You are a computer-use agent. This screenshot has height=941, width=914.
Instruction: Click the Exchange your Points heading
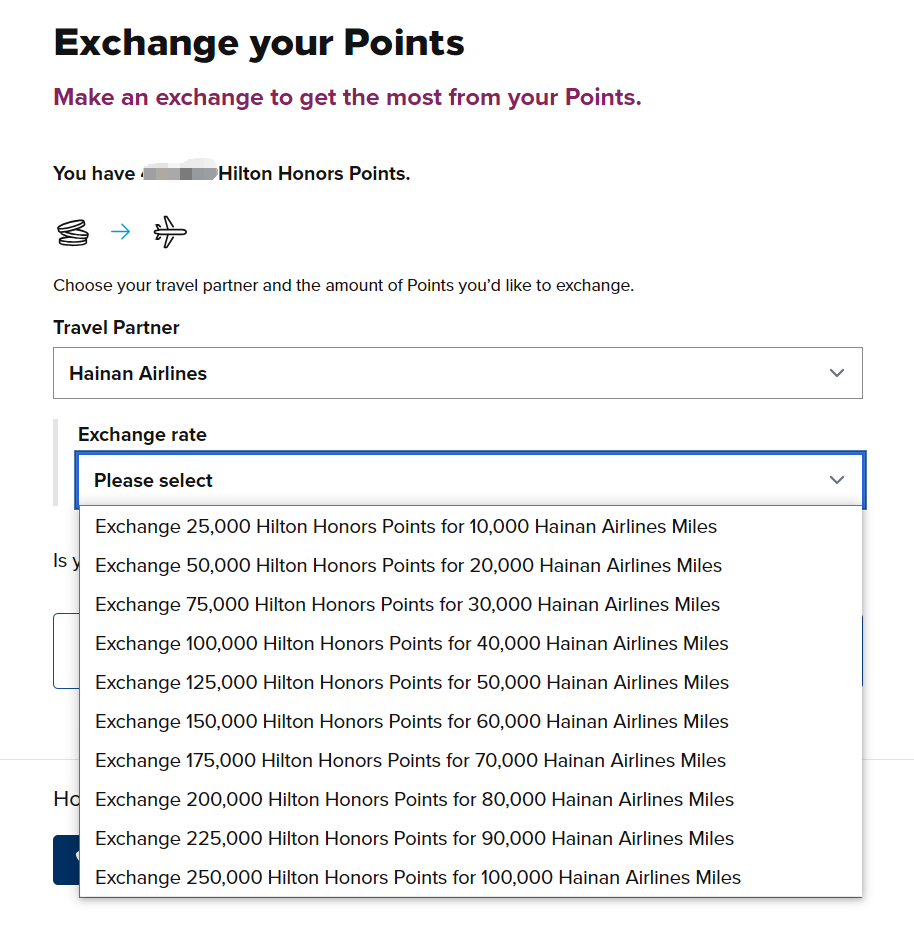[x=259, y=43]
